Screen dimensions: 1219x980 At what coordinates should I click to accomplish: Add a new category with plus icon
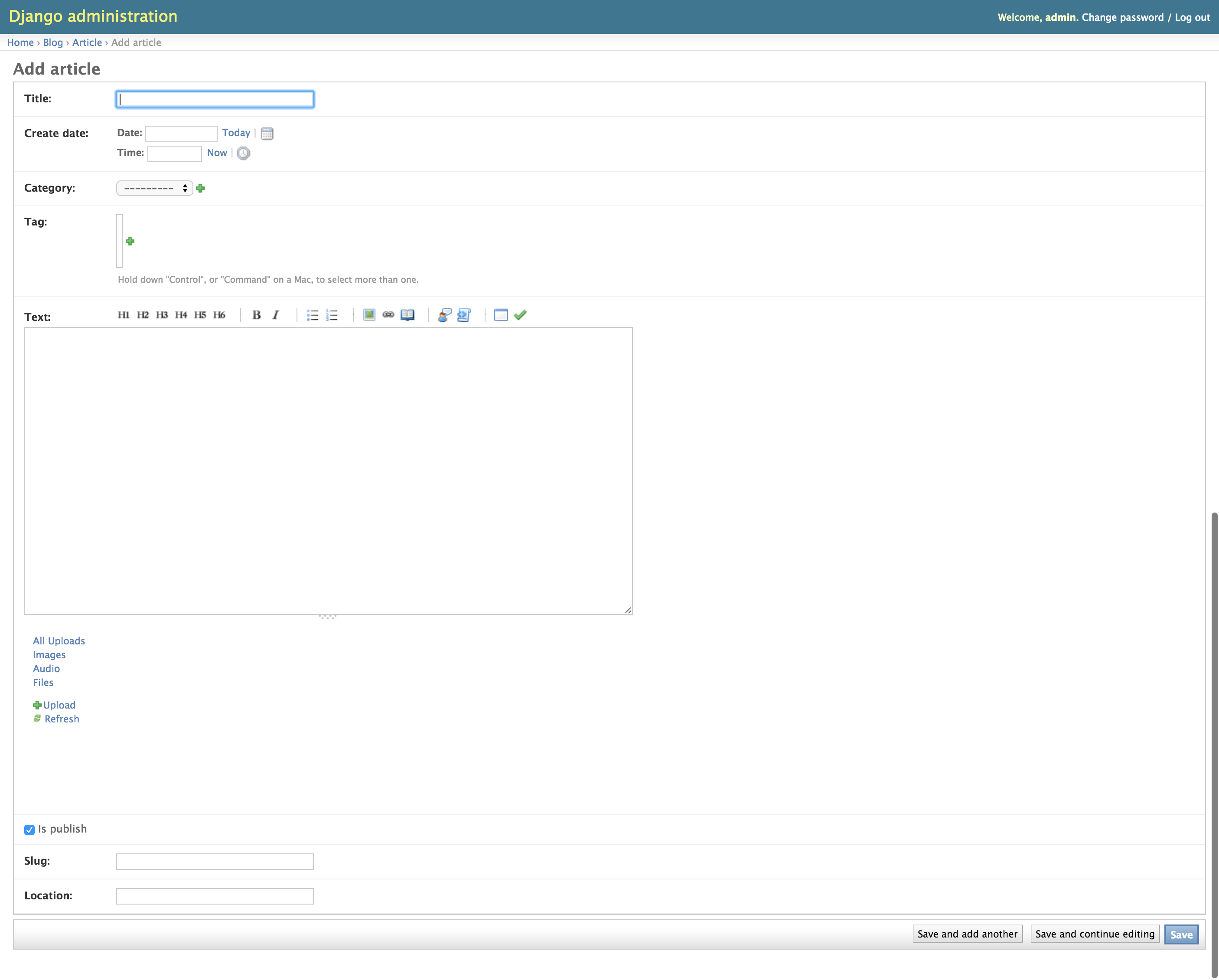[x=200, y=188]
